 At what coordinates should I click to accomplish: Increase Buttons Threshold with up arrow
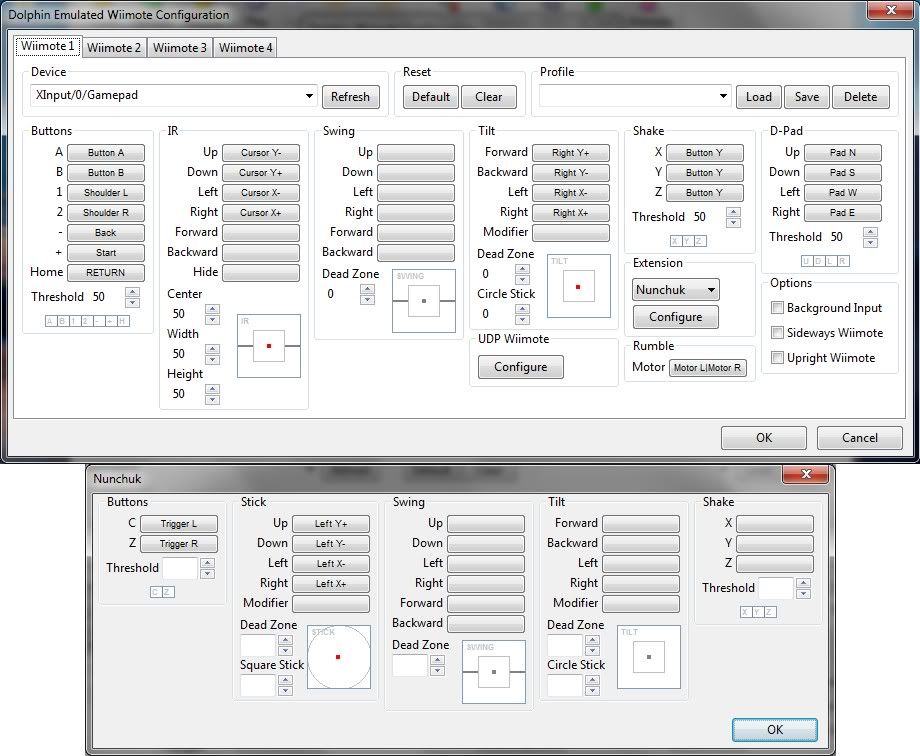pos(133,292)
